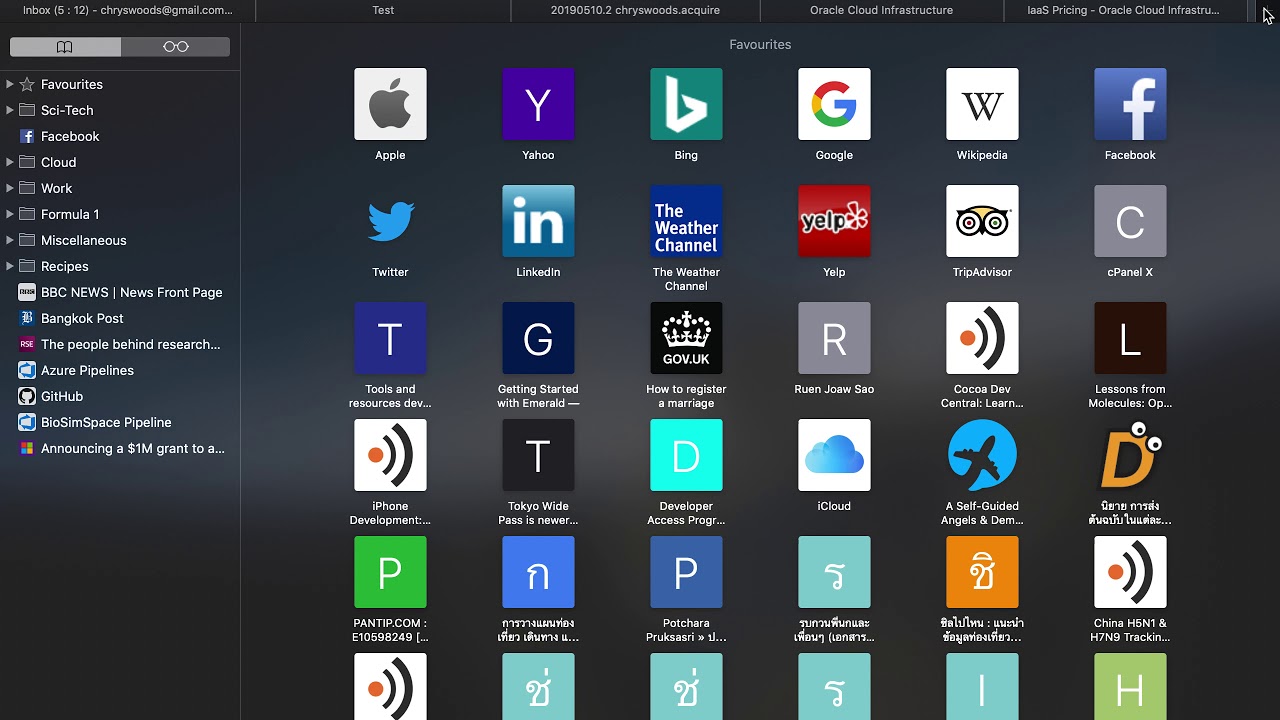
Task: Open the Announcing a $1M grant bookmark
Action: (120, 448)
